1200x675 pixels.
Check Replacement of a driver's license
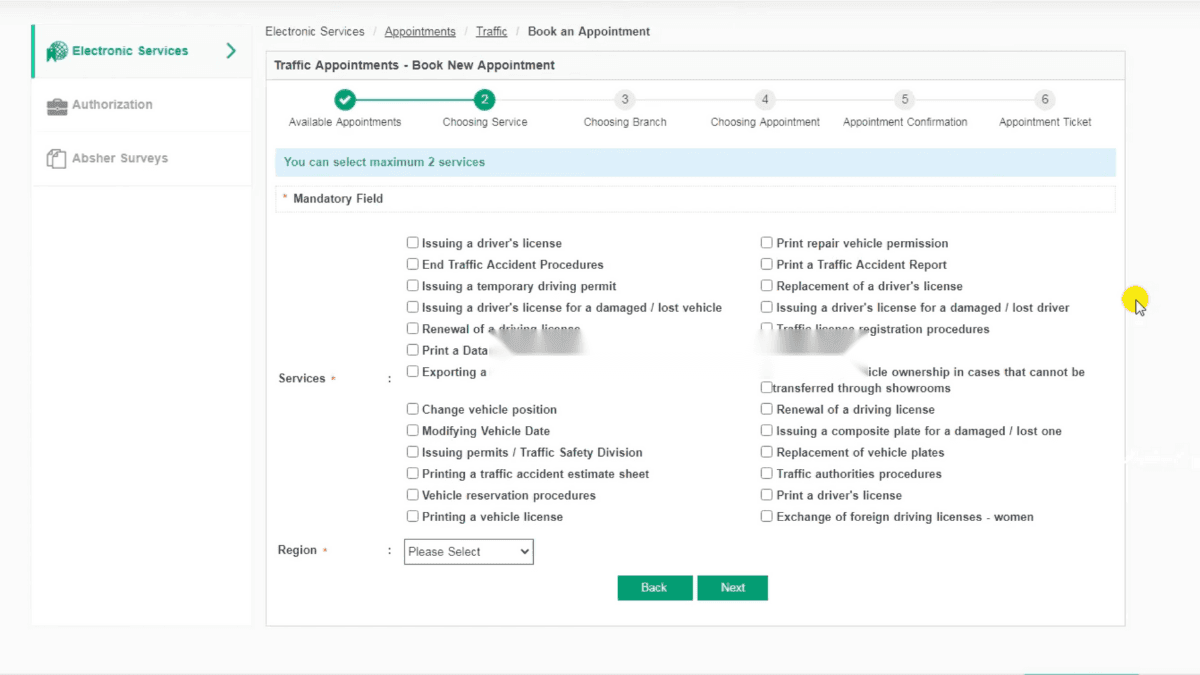click(767, 286)
